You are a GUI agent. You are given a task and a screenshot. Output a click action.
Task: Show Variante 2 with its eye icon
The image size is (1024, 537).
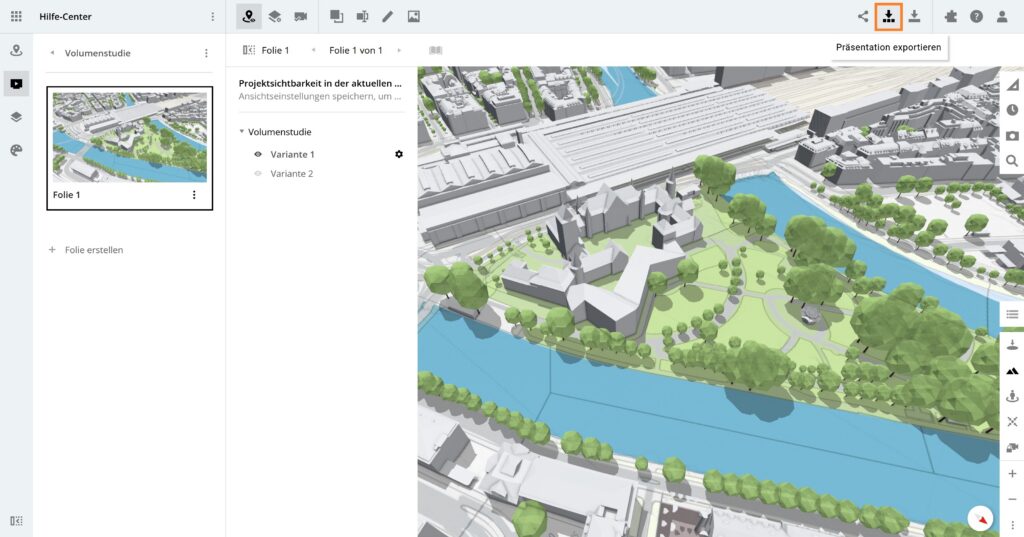[x=258, y=174]
